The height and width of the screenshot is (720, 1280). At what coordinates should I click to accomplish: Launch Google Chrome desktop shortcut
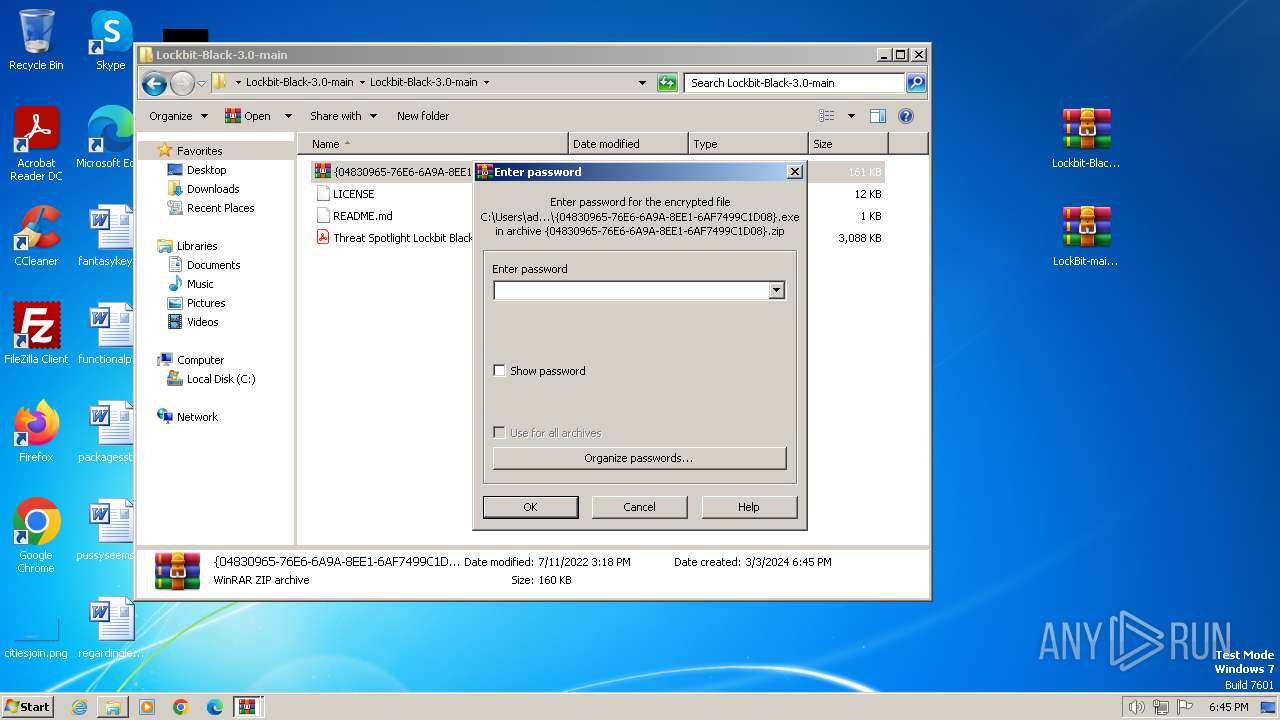coord(36,536)
